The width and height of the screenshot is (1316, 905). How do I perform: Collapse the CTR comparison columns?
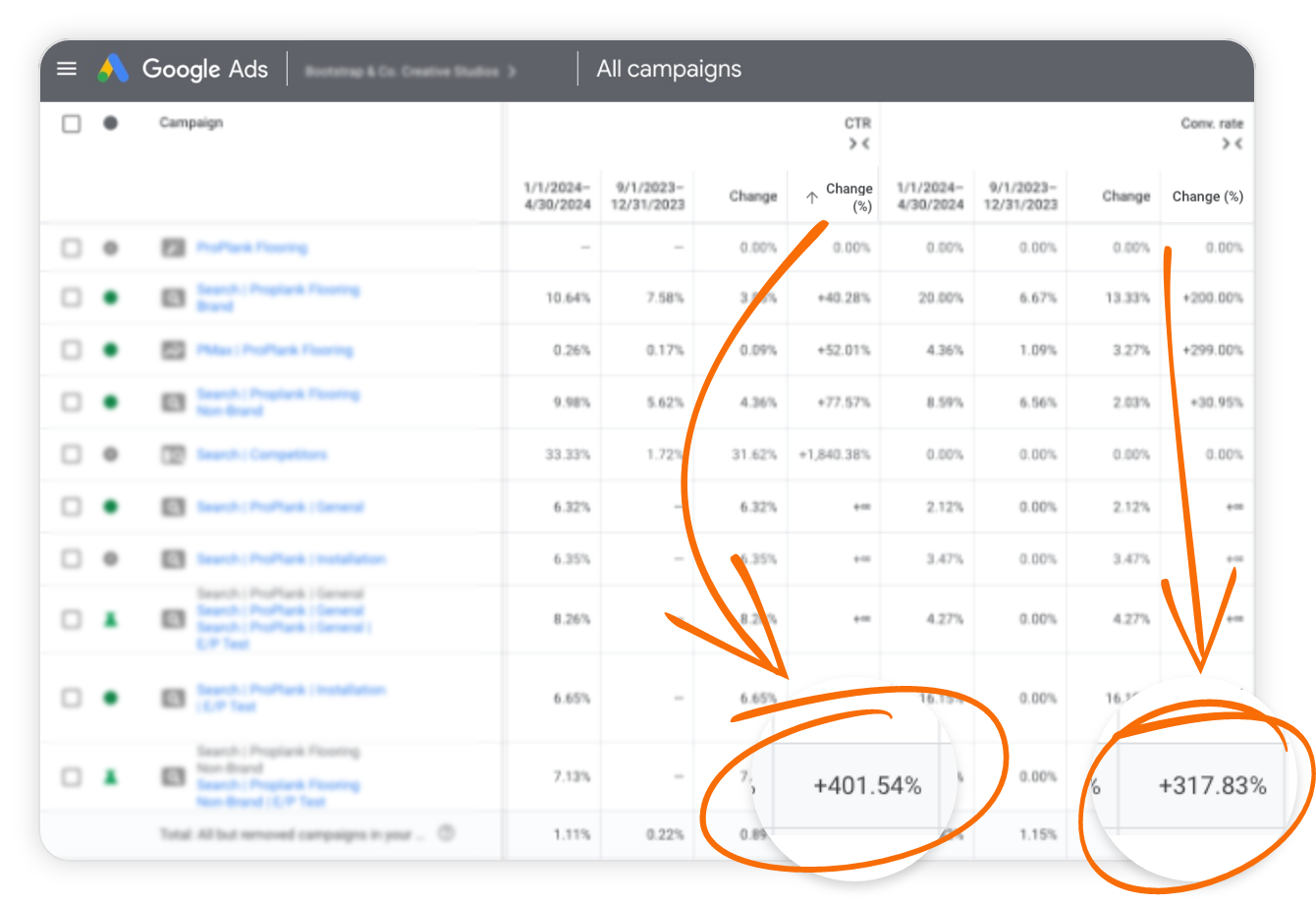(859, 144)
